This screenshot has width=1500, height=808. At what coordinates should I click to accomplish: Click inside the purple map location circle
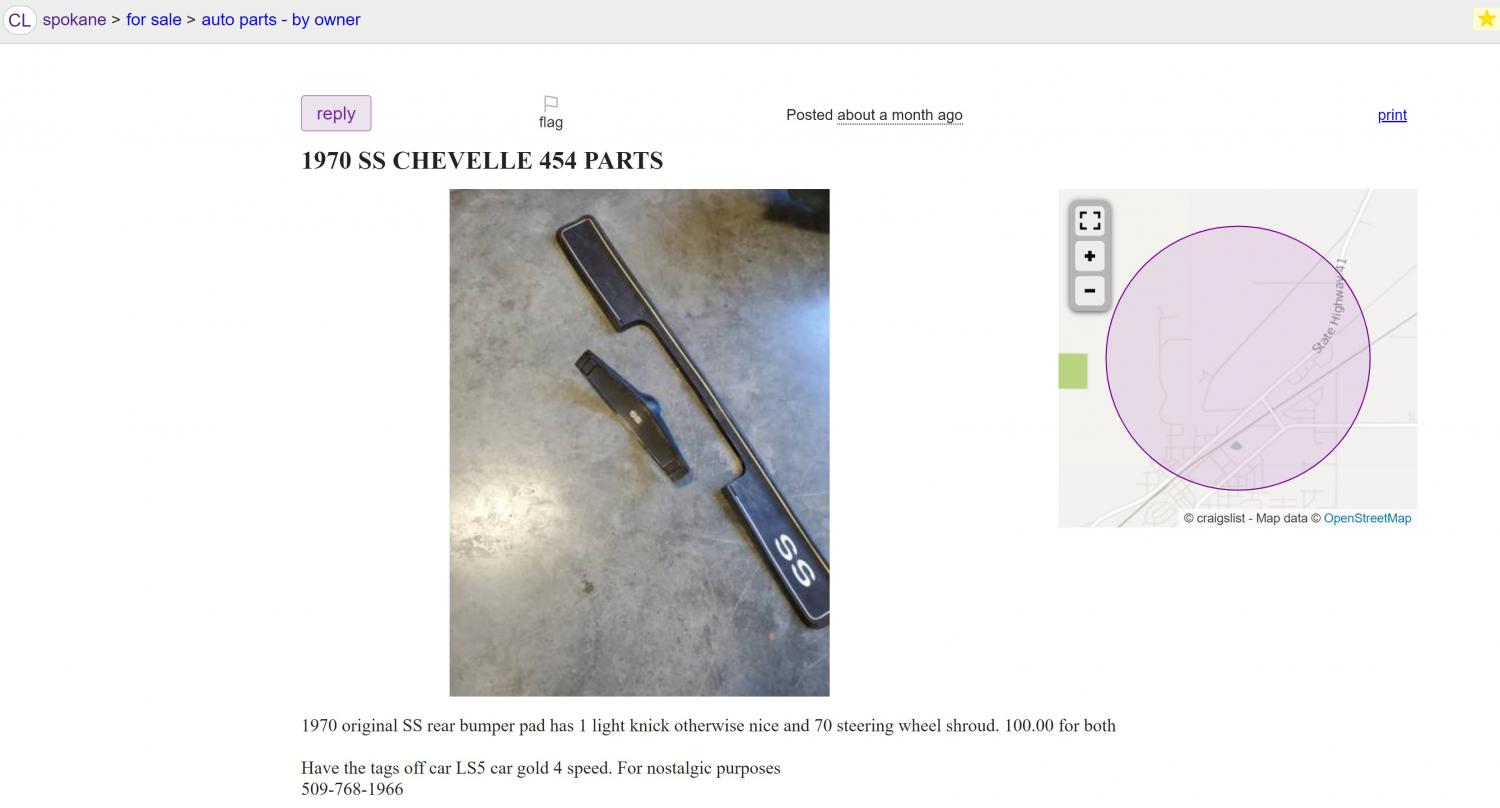tap(1238, 358)
